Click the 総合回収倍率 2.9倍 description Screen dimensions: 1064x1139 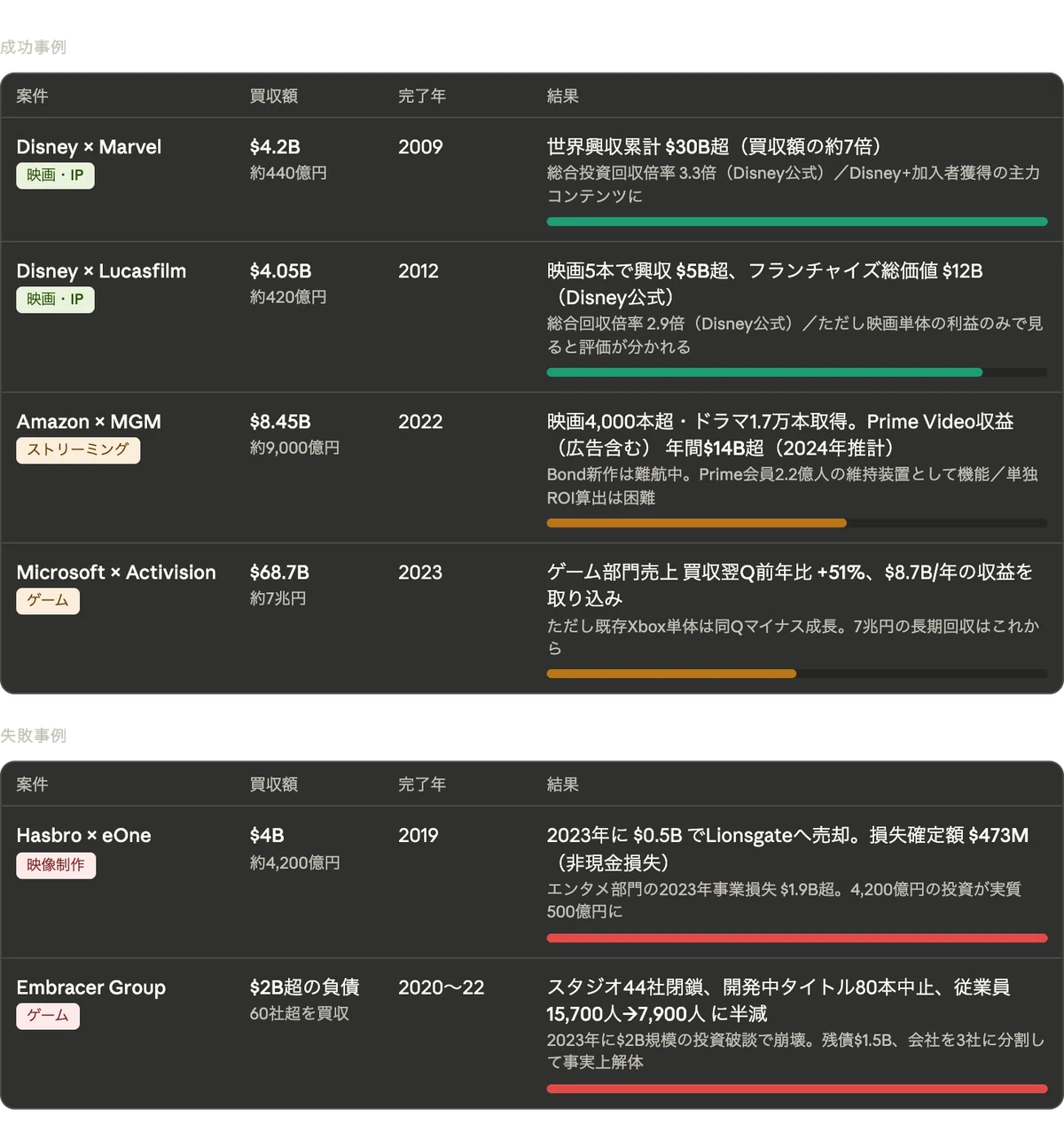pos(795,335)
